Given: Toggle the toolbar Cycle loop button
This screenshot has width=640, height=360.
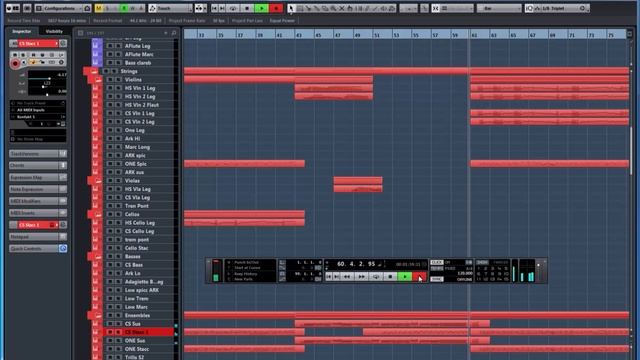Looking at the screenshot, I should coord(233,8).
